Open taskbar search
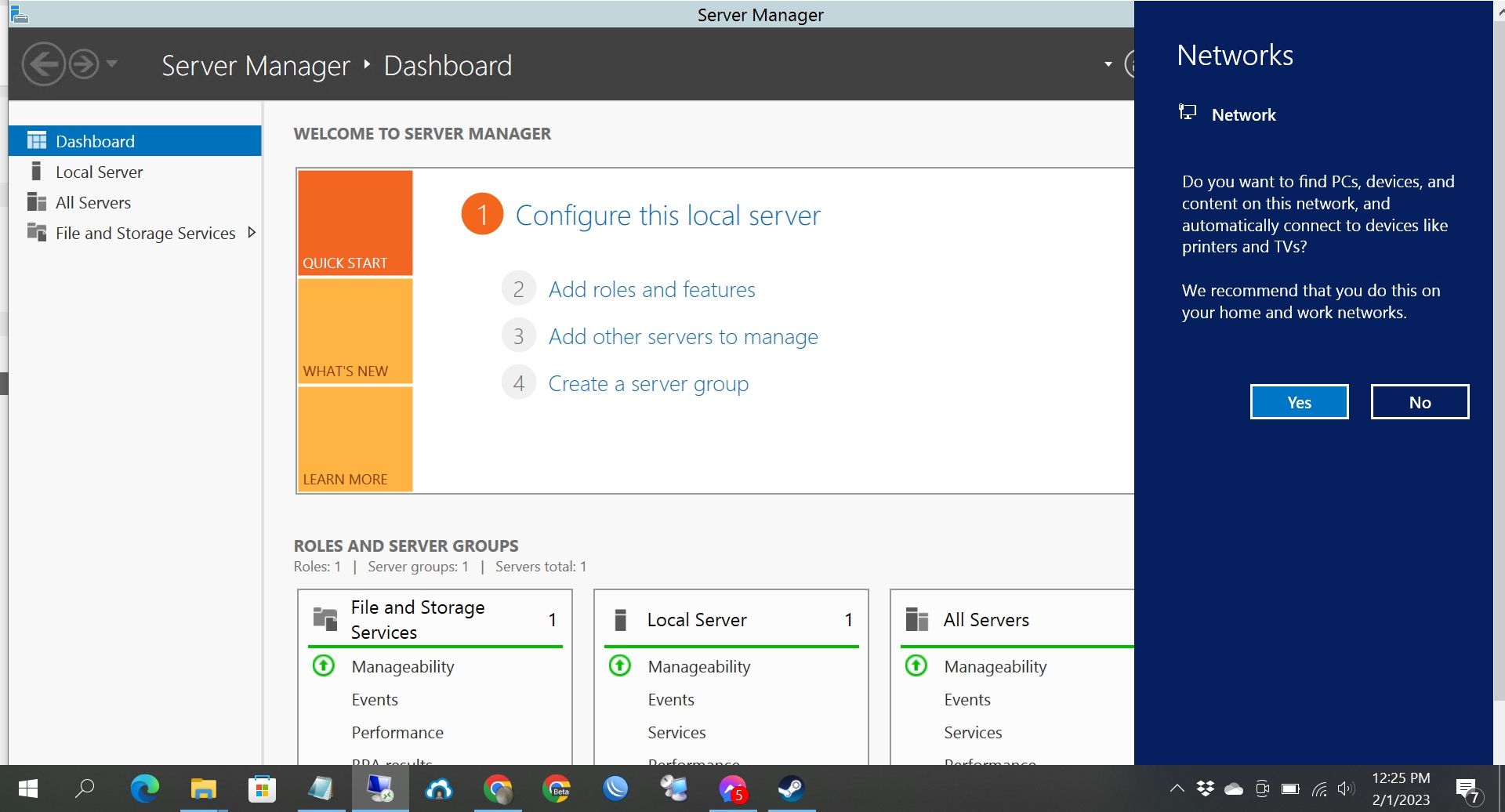1505x812 pixels. click(85, 788)
